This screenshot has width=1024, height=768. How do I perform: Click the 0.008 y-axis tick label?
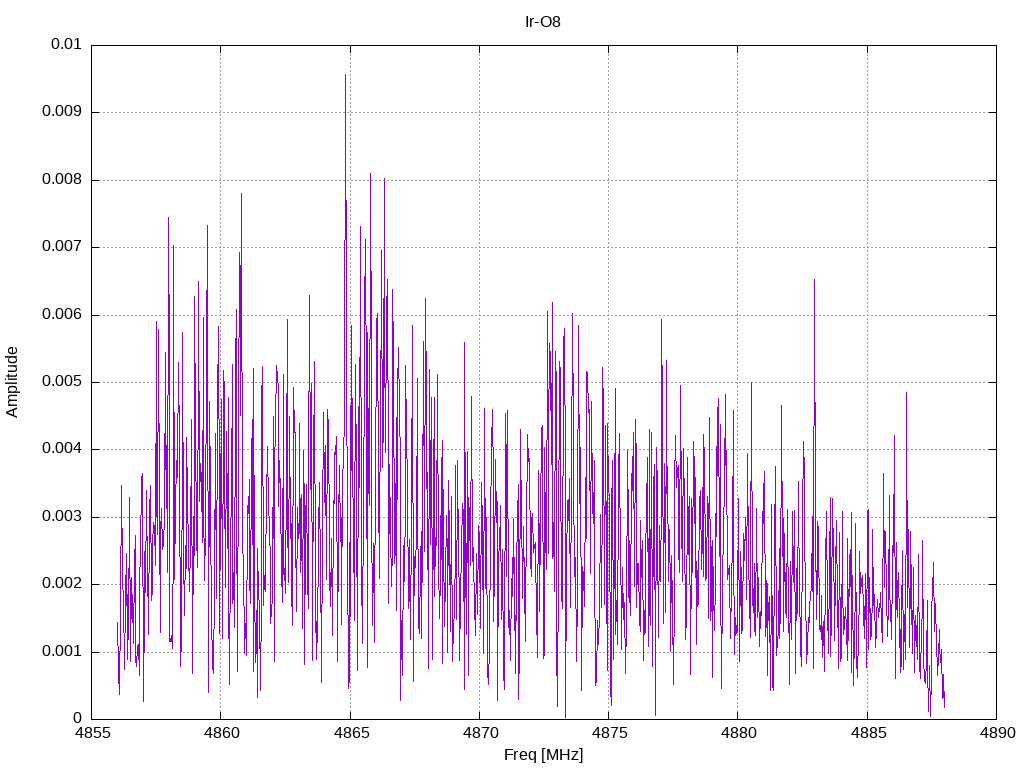(62, 180)
